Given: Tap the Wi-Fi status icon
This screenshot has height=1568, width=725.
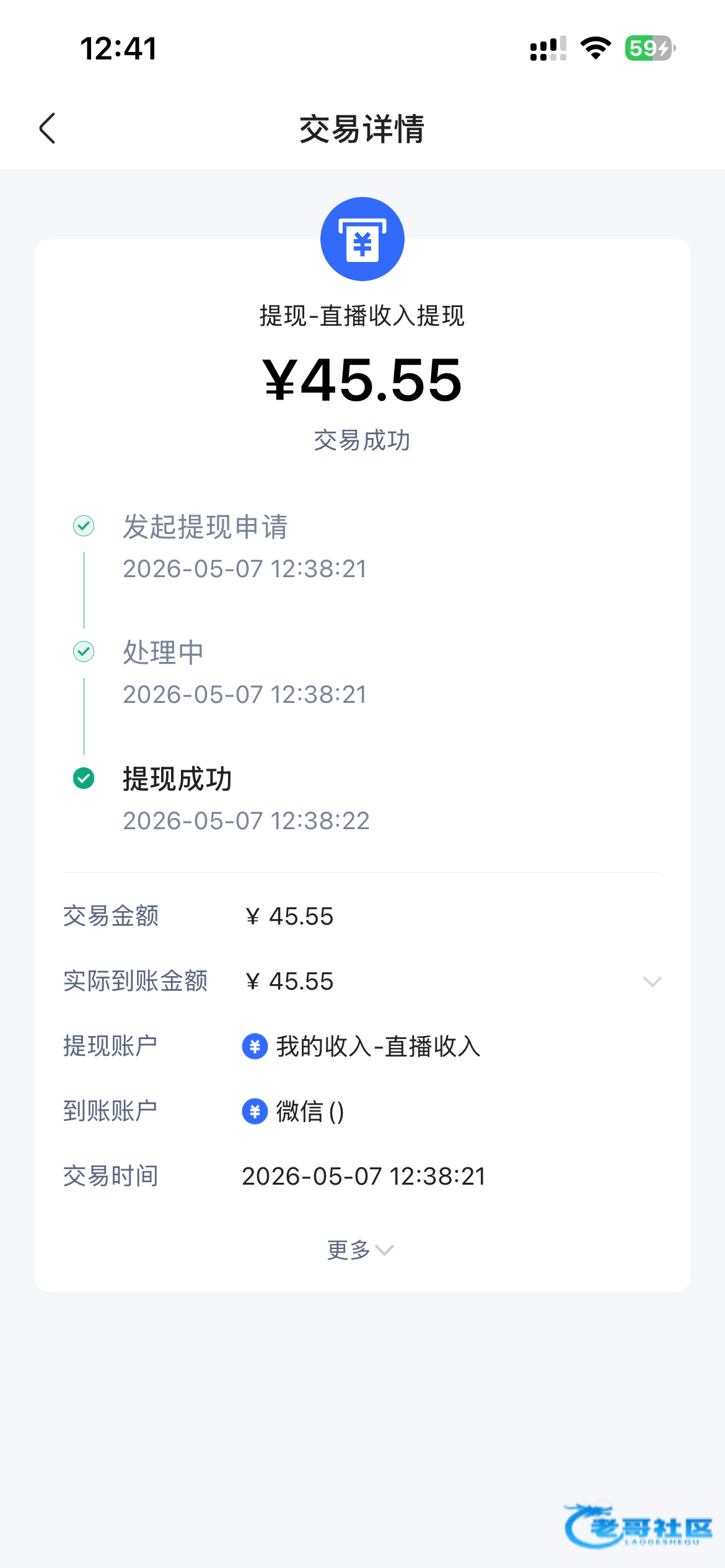Looking at the screenshot, I should tap(595, 48).
